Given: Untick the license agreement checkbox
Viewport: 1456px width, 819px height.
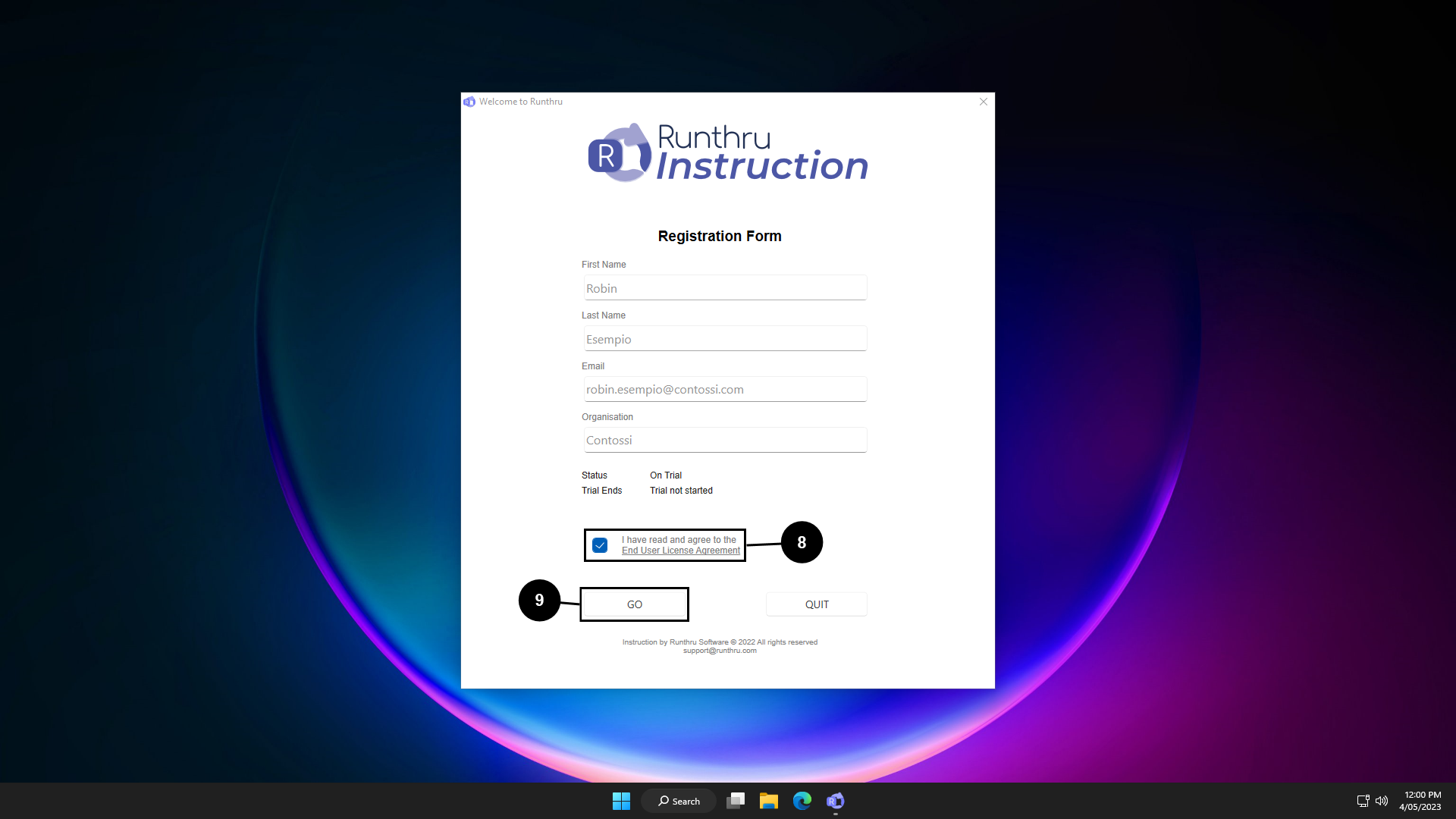Looking at the screenshot, I should pos(600,545).
